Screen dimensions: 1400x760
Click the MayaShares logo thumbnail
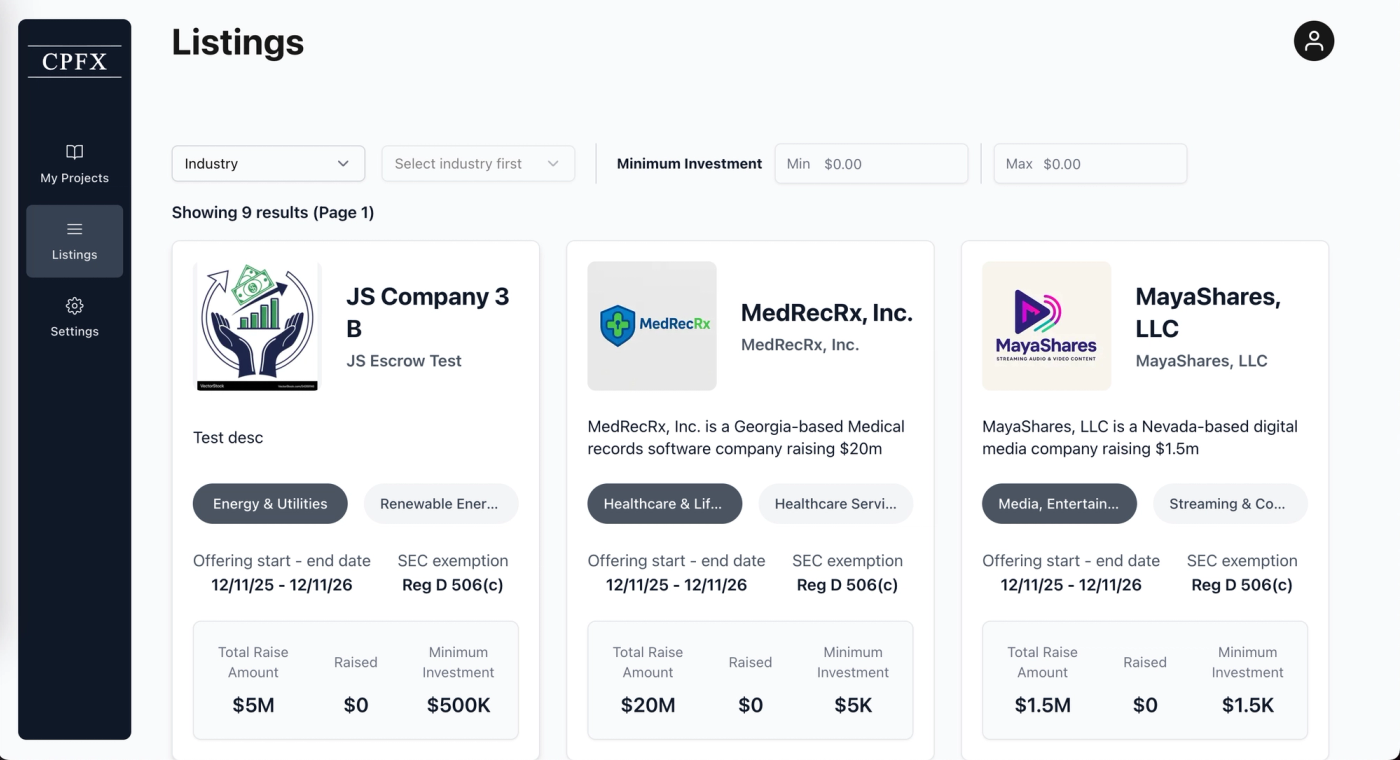click(x=1047, y=326)
